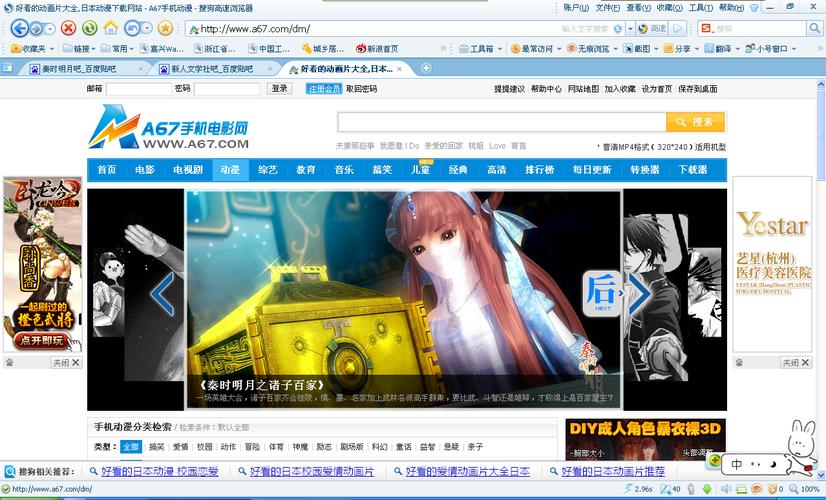This screenshot has height=500, width=826.
Task: Open the browser home page icon
Action: [x=111, y=28]
